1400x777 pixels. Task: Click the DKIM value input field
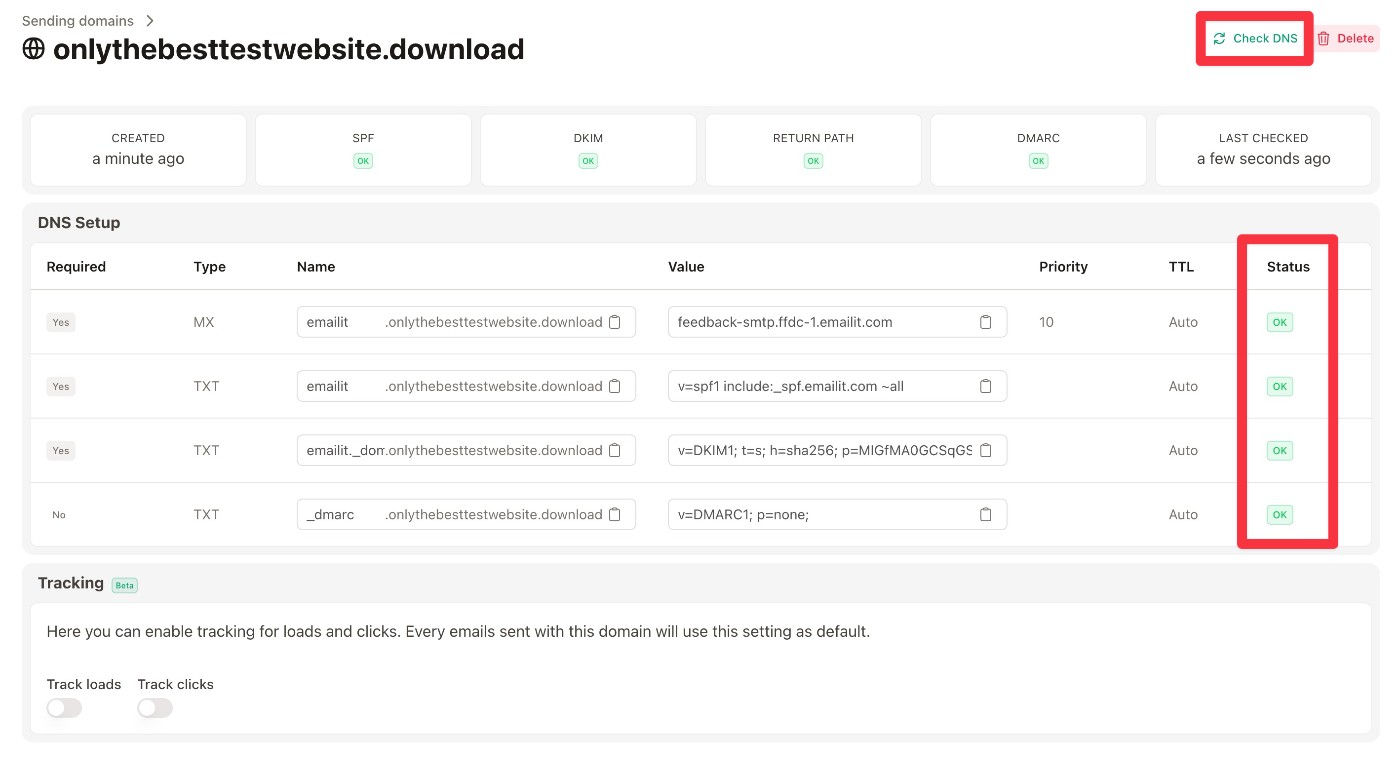pyautogui.click(x=820, y=450)
